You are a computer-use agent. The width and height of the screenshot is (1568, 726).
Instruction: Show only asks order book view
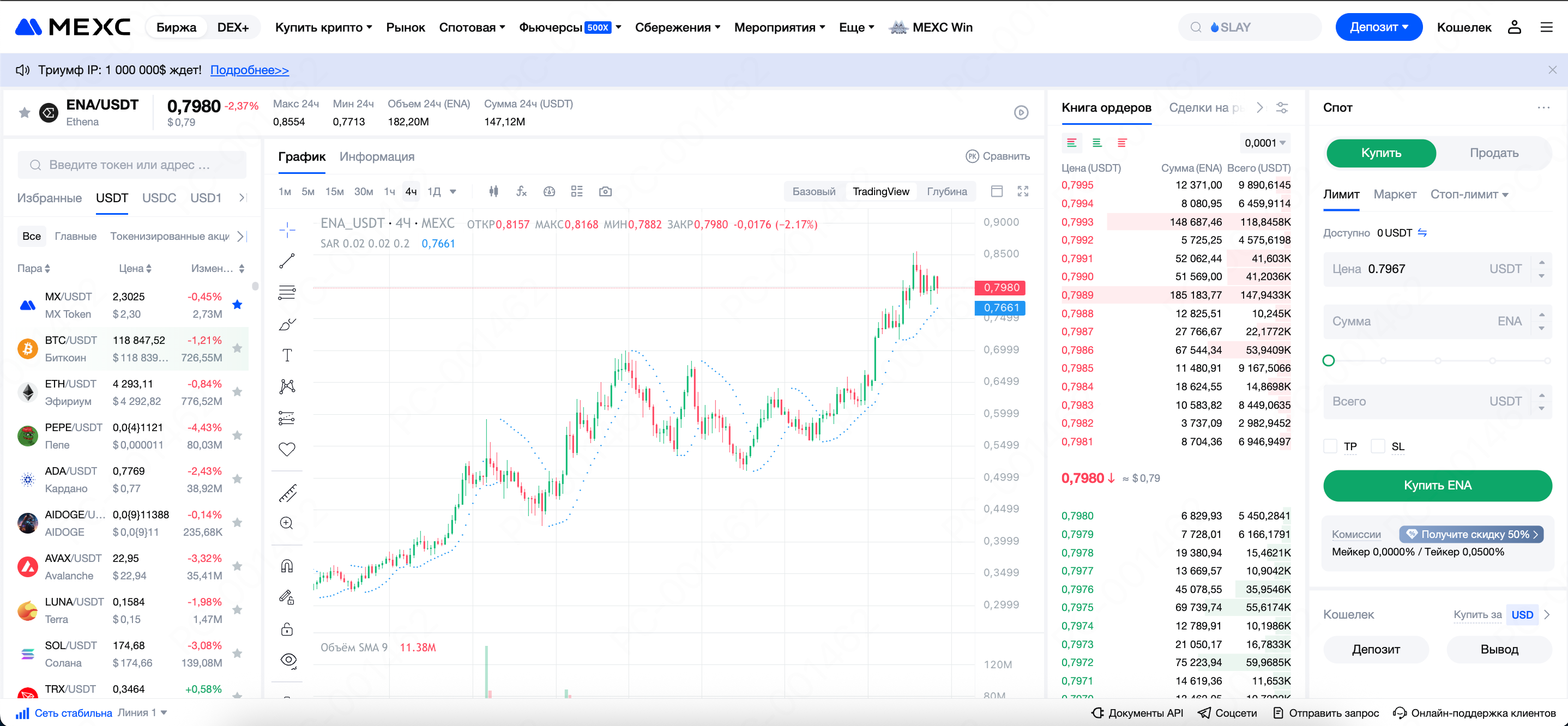click(1122, 143)
